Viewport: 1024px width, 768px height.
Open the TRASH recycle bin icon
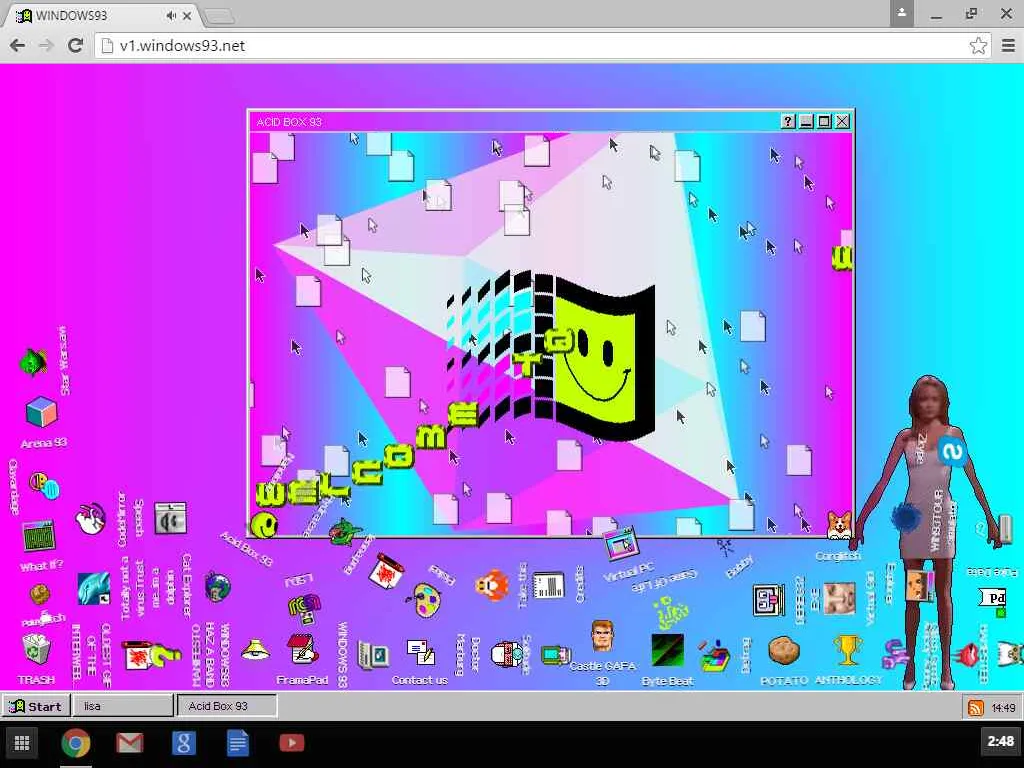(x=36, y=650)
